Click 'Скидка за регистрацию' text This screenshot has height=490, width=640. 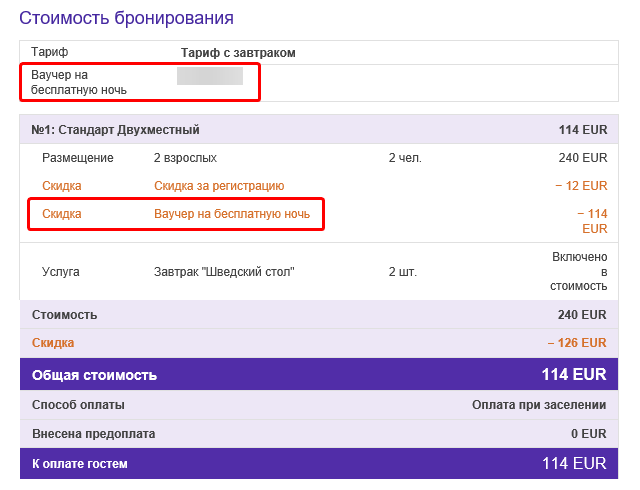coord(219,186)
